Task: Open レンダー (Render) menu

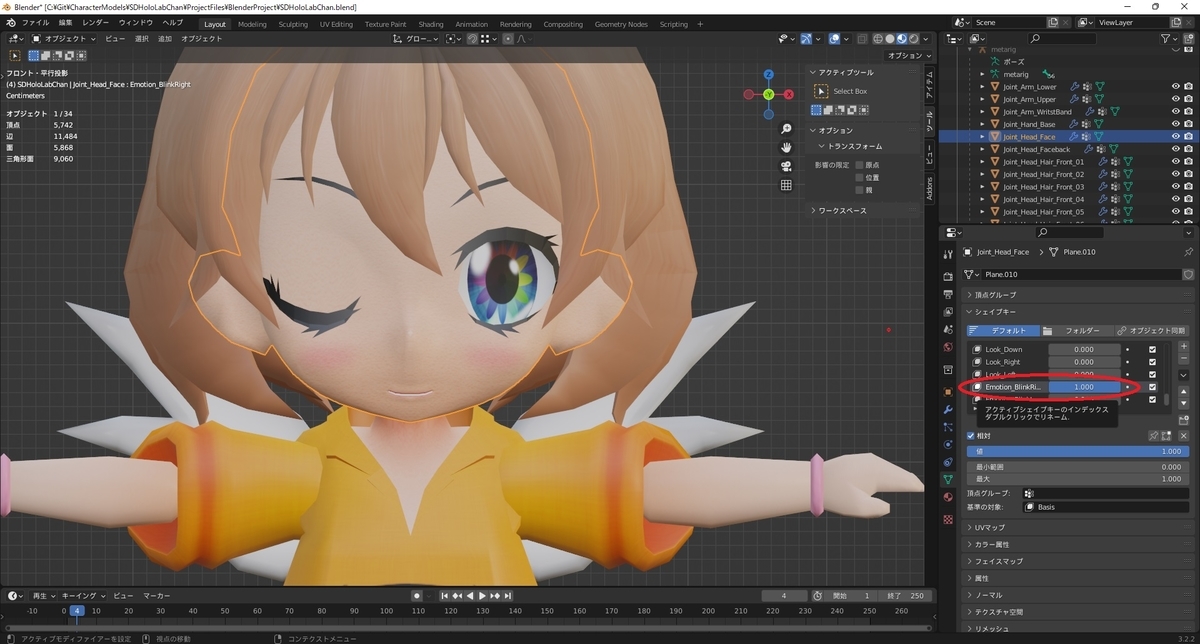Action: coord(96,22)
